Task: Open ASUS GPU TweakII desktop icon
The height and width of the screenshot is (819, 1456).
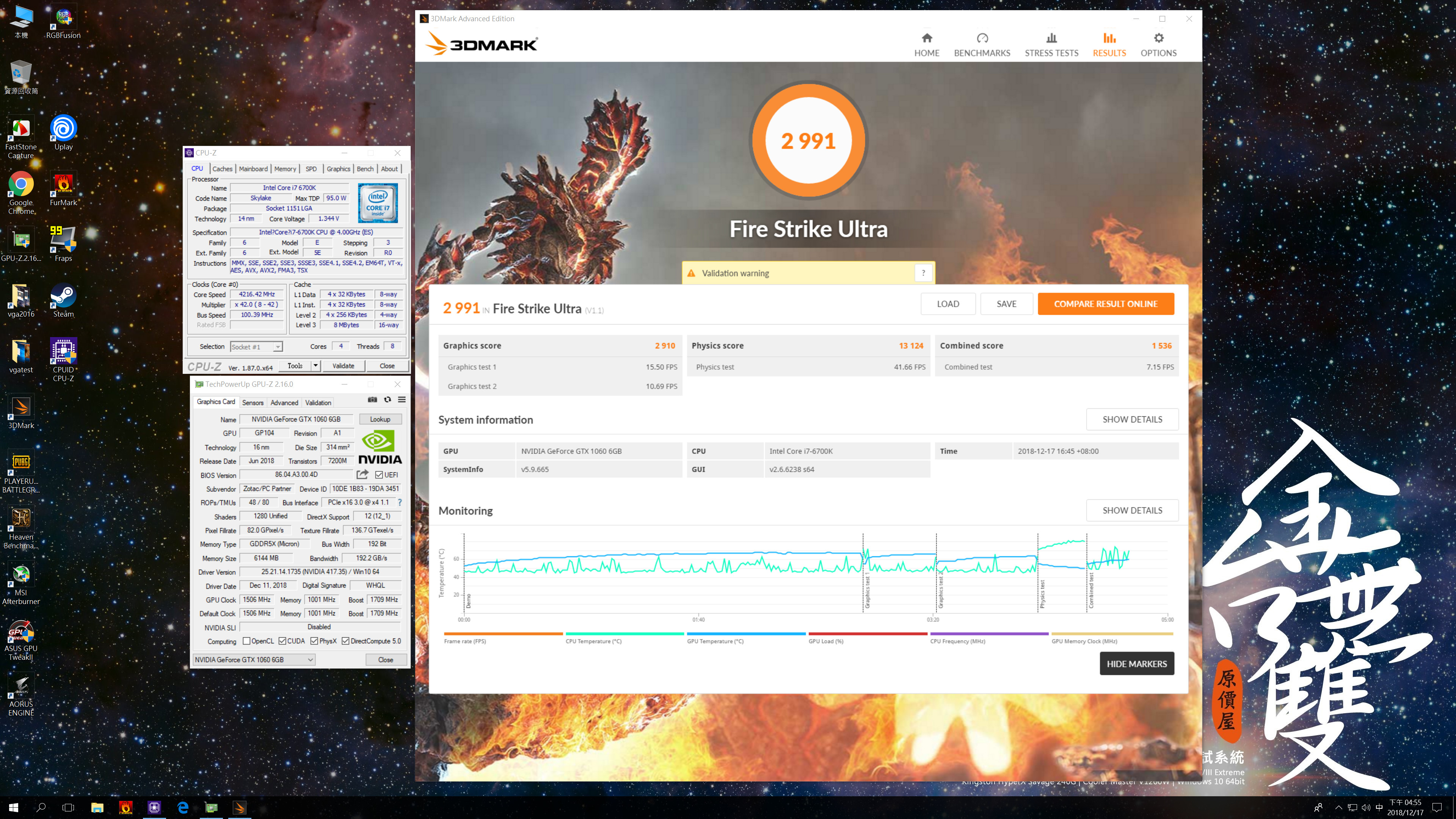Action: (21, 640)
